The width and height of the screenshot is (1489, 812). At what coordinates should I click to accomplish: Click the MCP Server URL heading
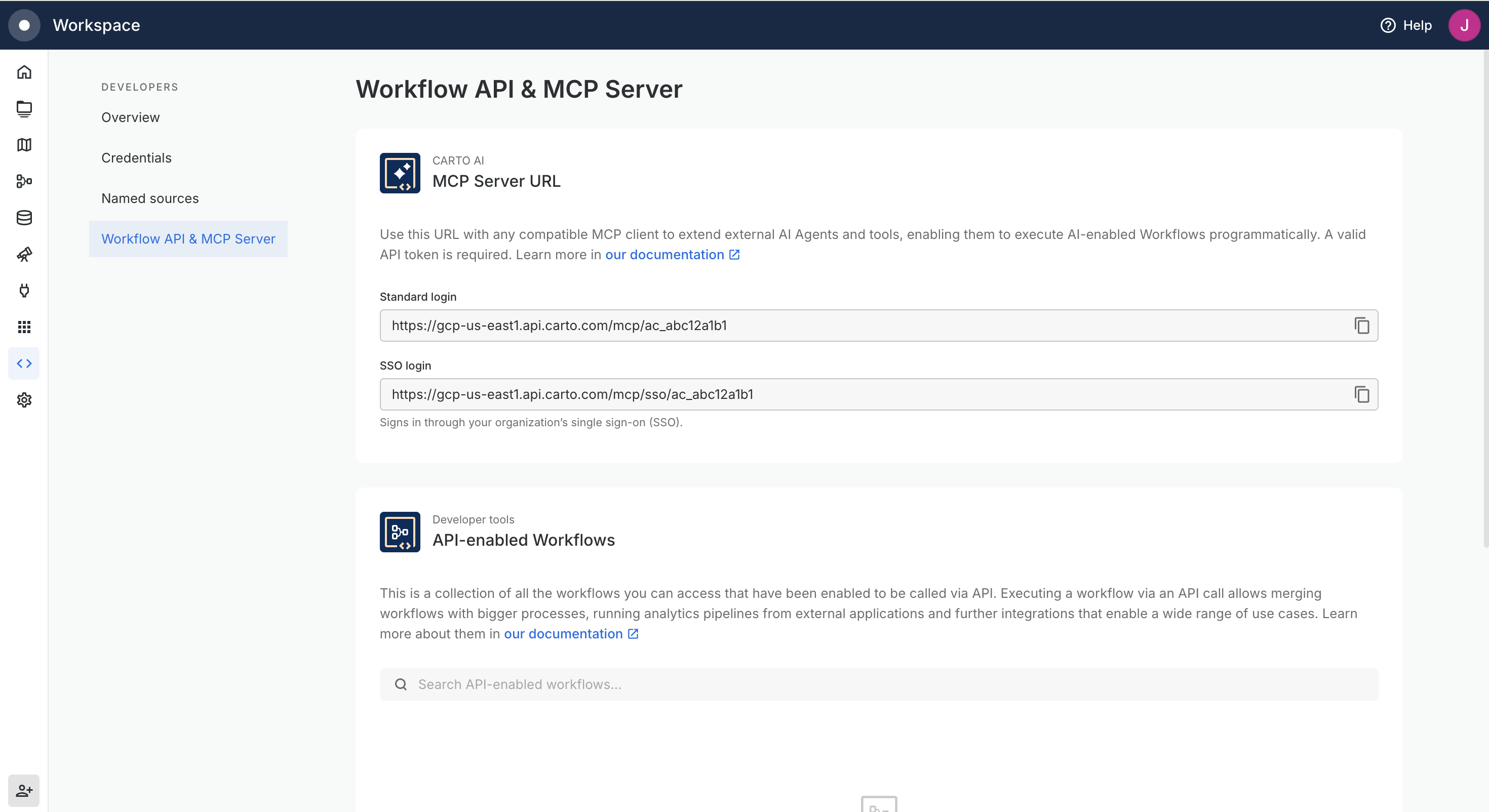[x=496, y=181]
